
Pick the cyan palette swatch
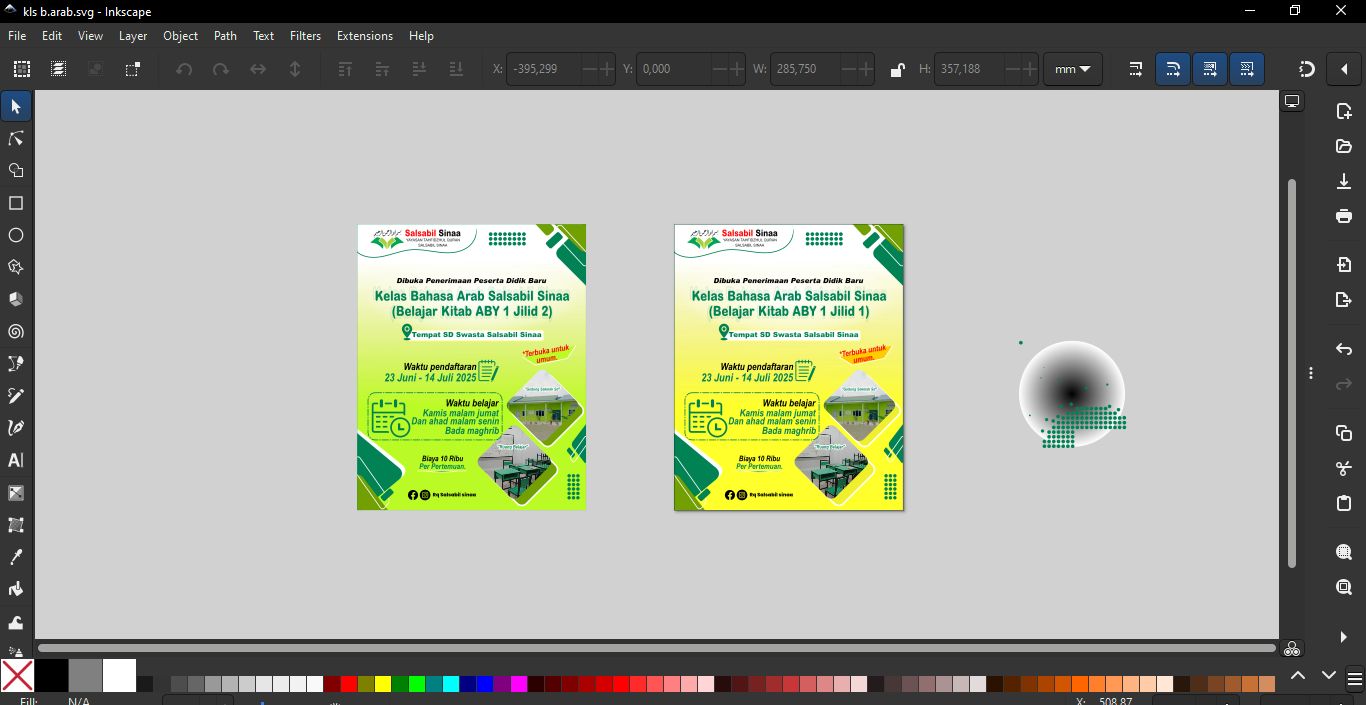451,684
